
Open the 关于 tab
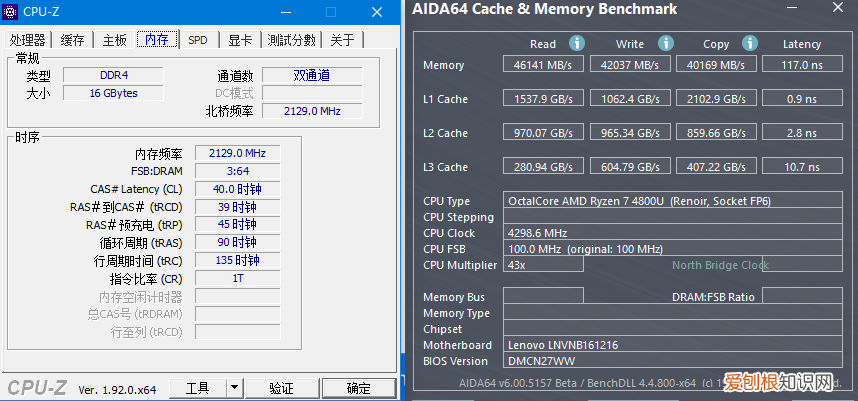click(x=342, y=40)
